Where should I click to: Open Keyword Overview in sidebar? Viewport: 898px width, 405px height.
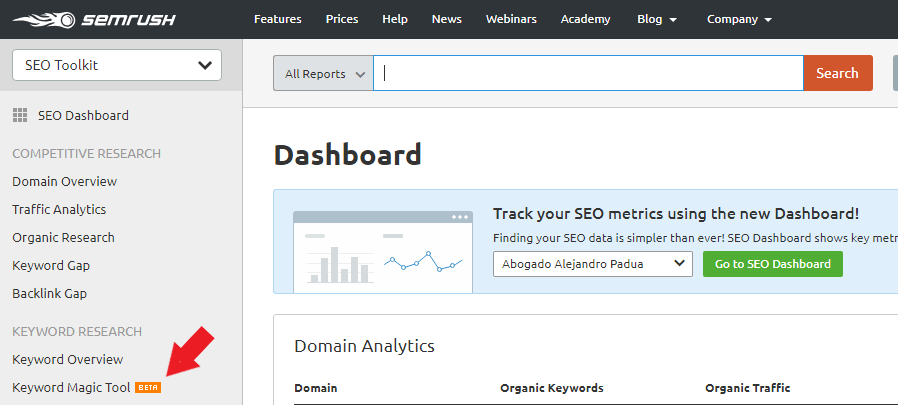[x=68, y=360]
